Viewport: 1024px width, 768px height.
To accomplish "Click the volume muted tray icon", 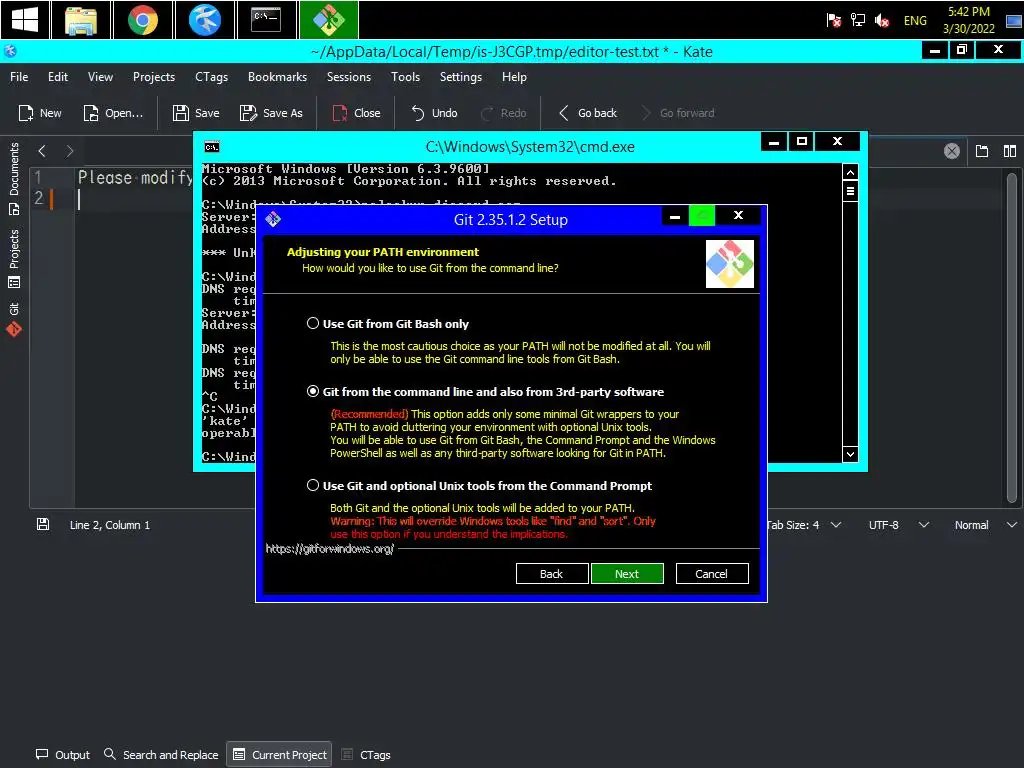I will click(x=882, y=20).
